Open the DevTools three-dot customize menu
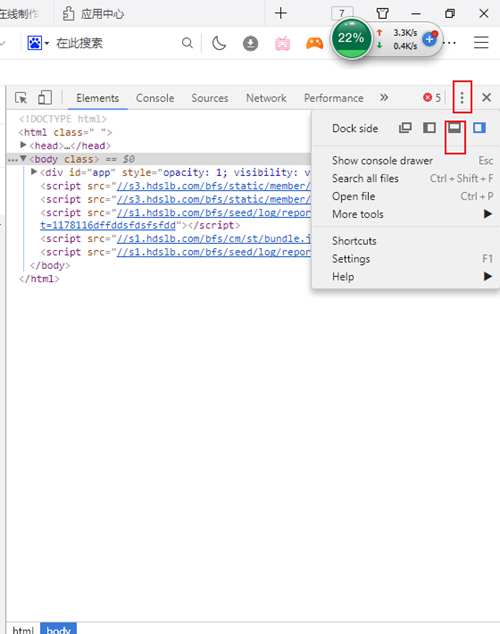This screenshot has width=500, height=634. click(462, 97)
